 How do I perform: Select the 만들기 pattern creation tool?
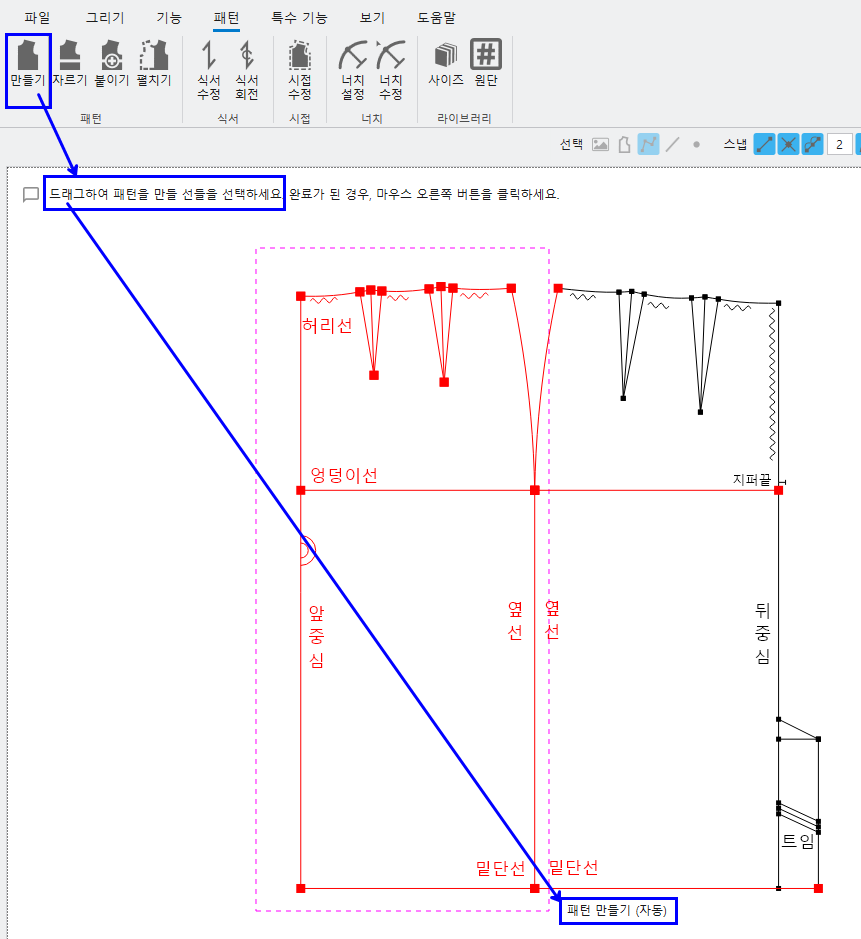28,64
